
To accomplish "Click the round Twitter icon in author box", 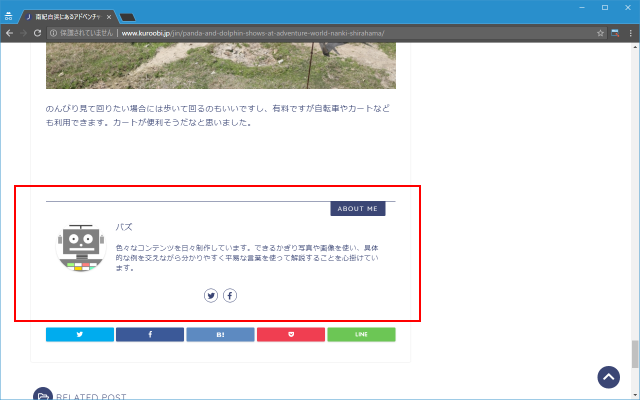I will 211,295.
